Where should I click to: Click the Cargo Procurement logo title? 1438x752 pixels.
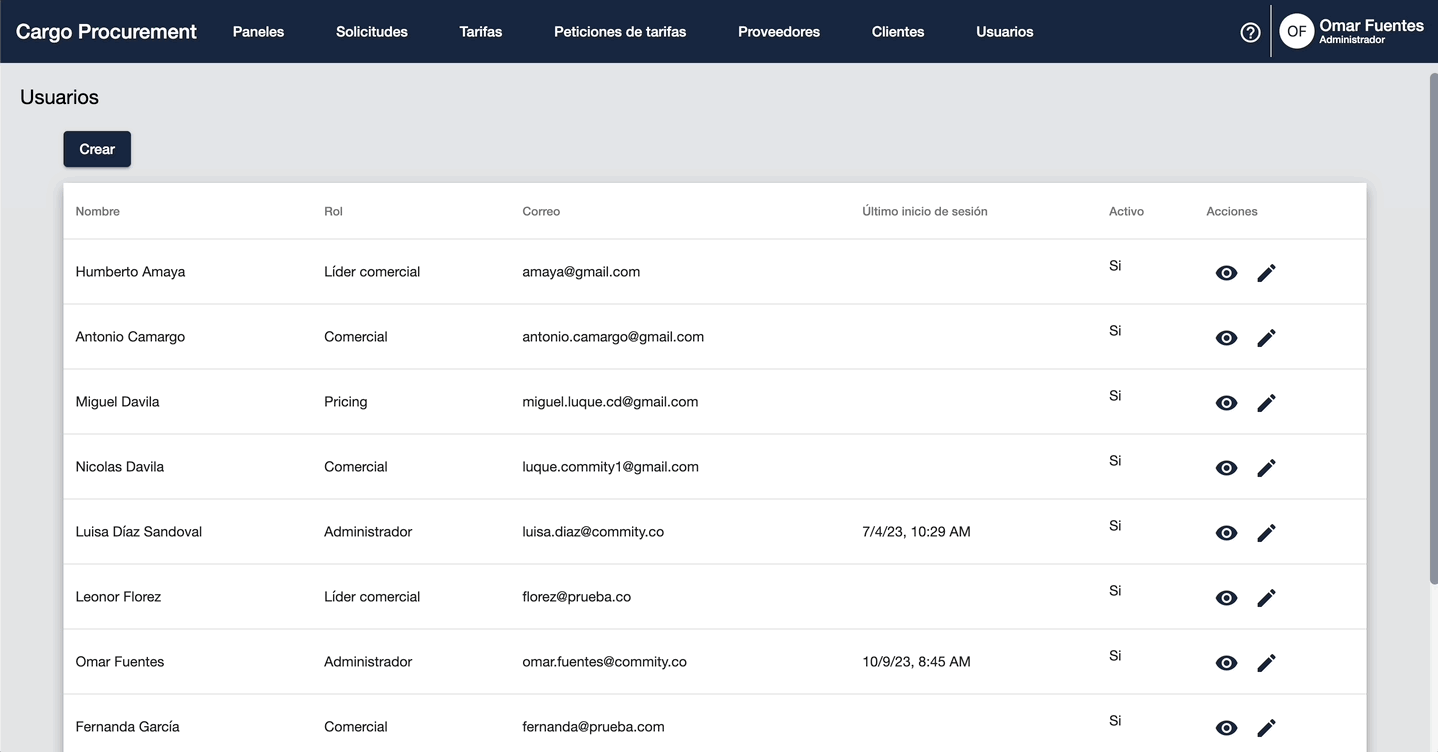point(106,32)
